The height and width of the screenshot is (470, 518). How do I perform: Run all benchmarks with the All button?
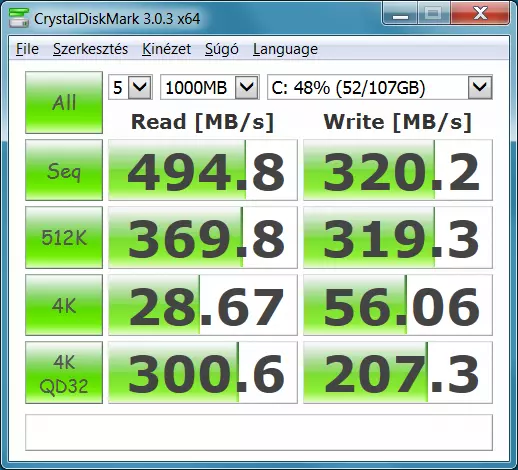(64, 102)
